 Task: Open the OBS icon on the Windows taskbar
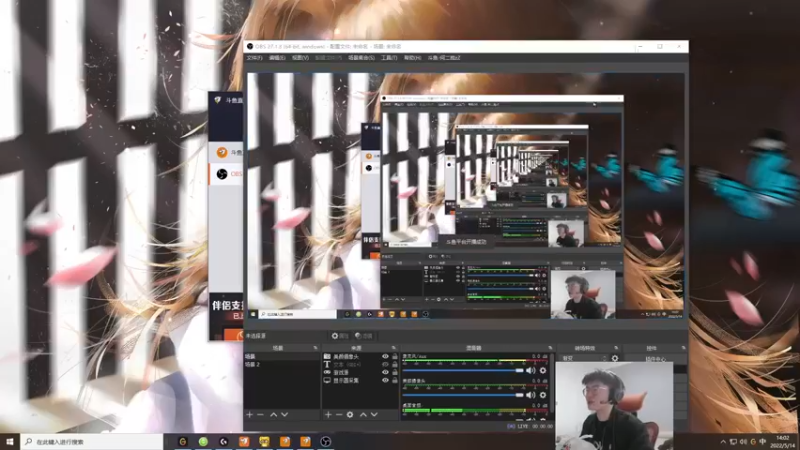(x=326, y=441)
